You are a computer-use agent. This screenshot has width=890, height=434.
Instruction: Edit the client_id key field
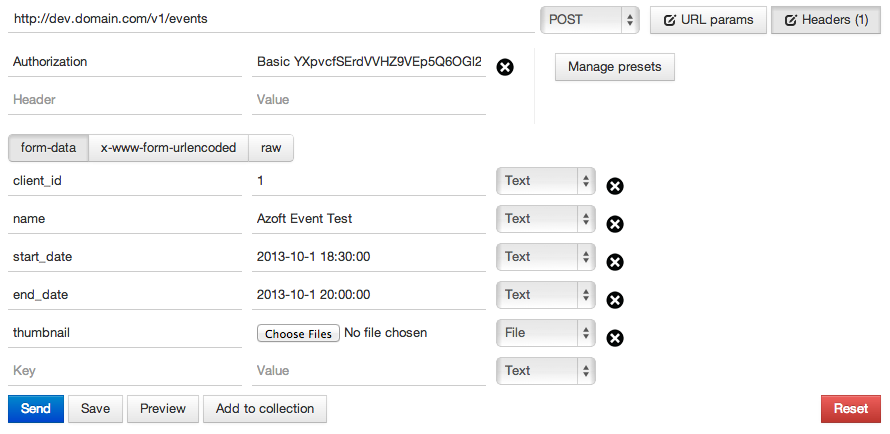125,182
